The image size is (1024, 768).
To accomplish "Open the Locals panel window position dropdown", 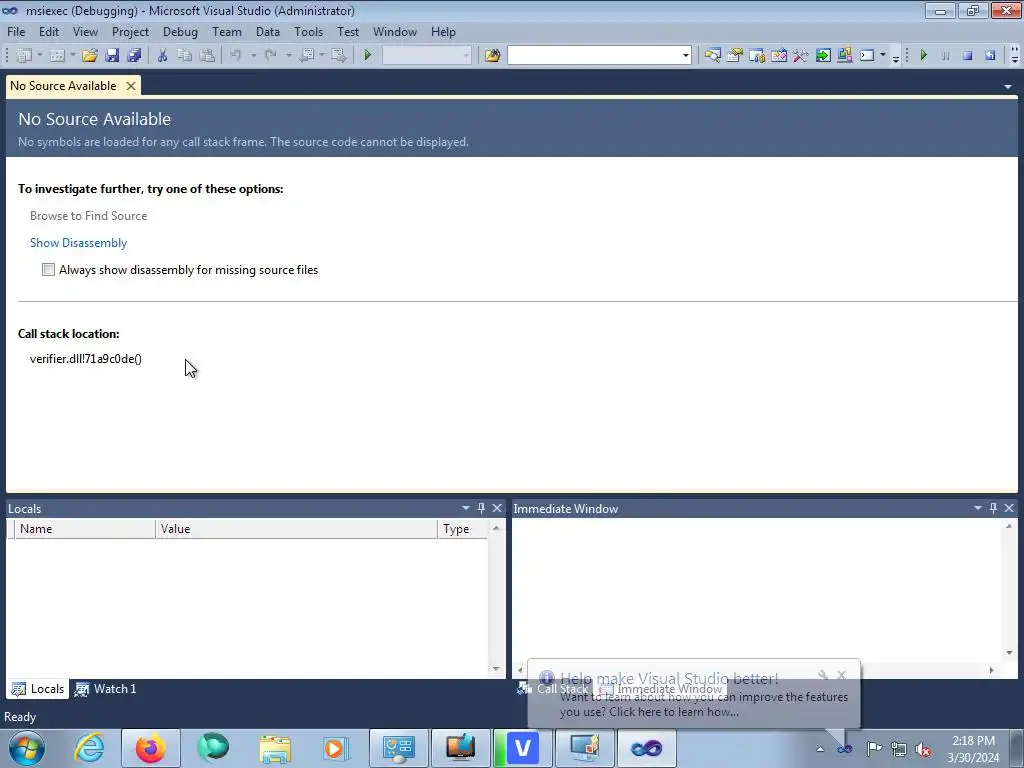I will coord(466,508).
